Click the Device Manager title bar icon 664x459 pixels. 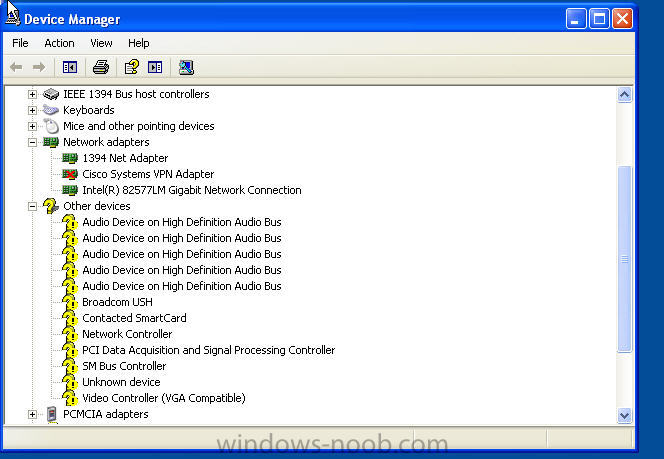coord(13,17)
